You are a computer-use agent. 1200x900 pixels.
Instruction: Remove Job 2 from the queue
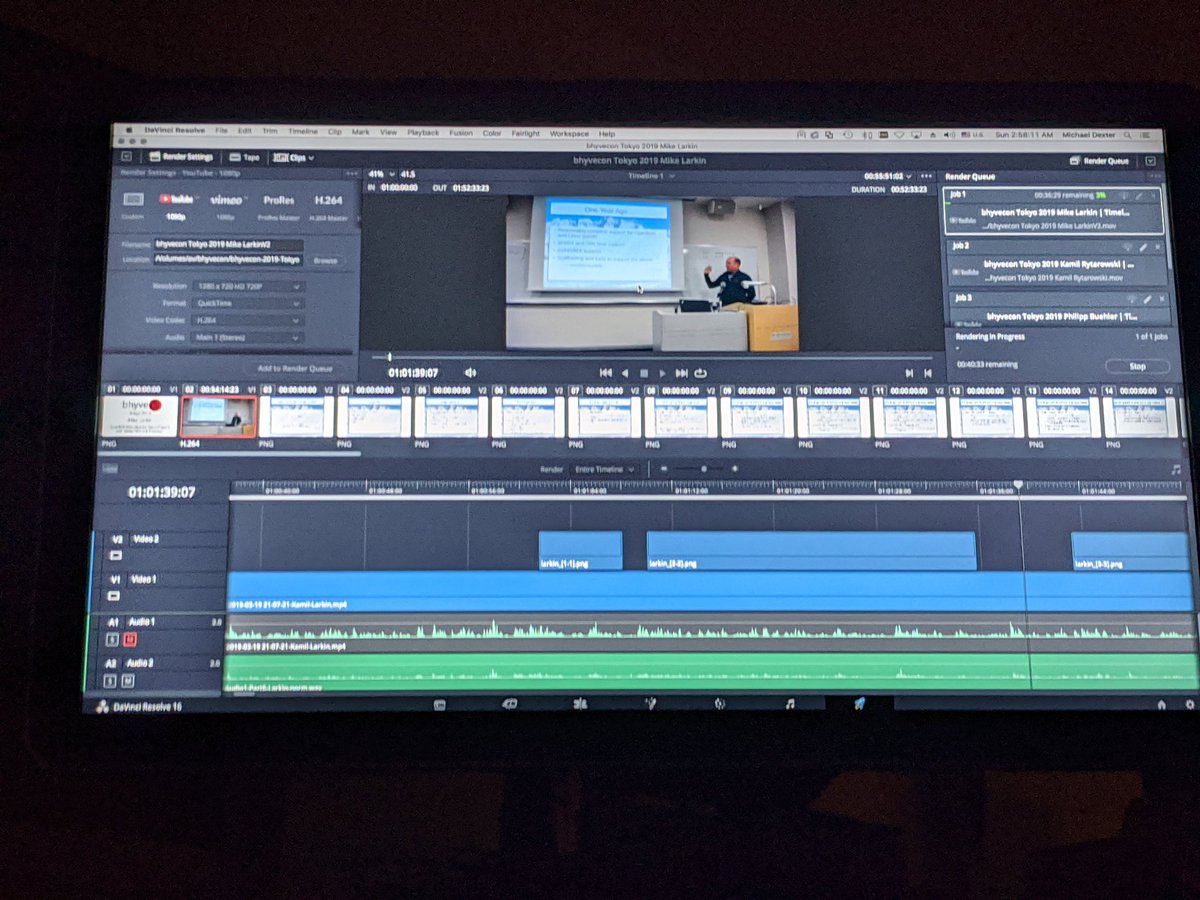click(x=1158, y=246)
